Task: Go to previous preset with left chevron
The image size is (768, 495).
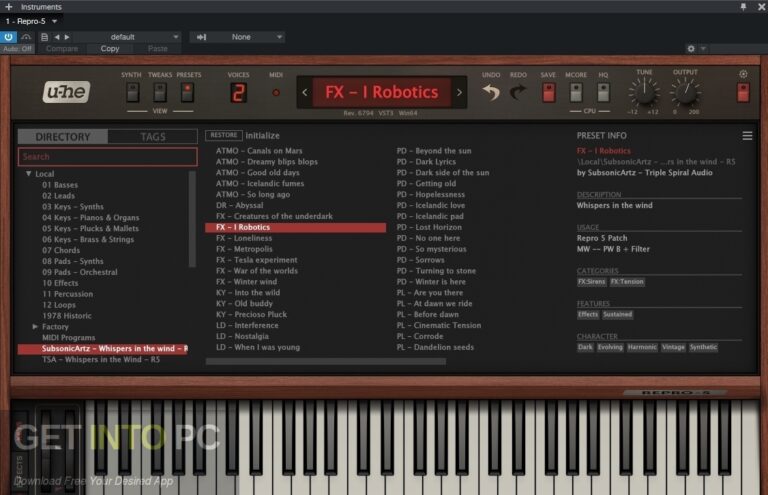Action: [x=305, y=92]
